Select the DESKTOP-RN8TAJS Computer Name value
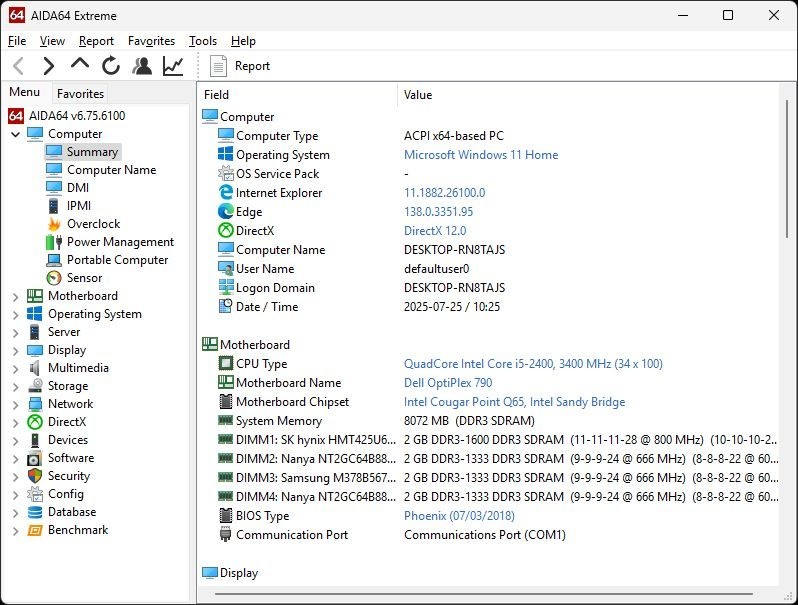 [454, 250]
